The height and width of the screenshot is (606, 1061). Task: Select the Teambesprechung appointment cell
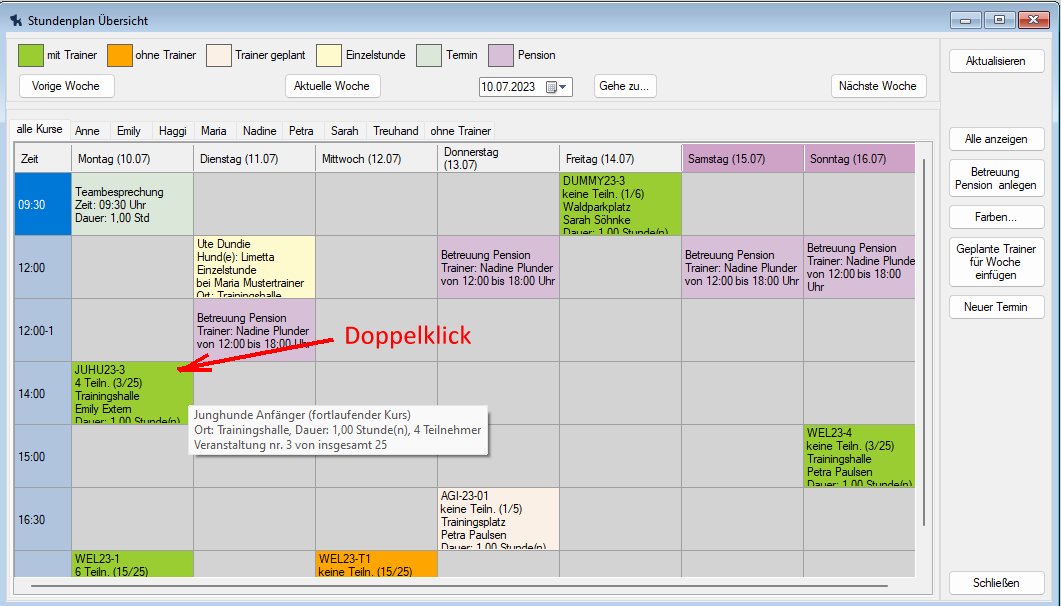pyautogui.click(x=132, y=203)
